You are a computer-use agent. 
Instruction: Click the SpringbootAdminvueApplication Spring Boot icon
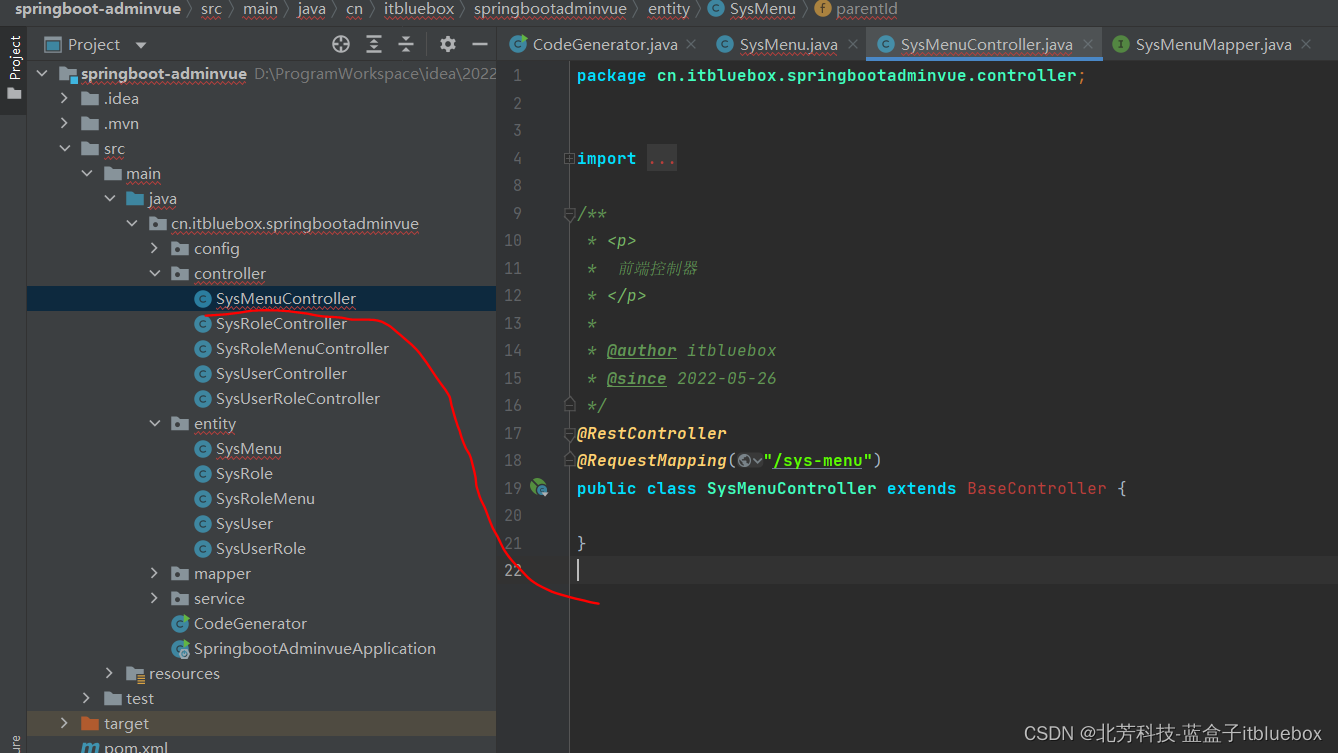pyautogui.click(x=180, y=648)
